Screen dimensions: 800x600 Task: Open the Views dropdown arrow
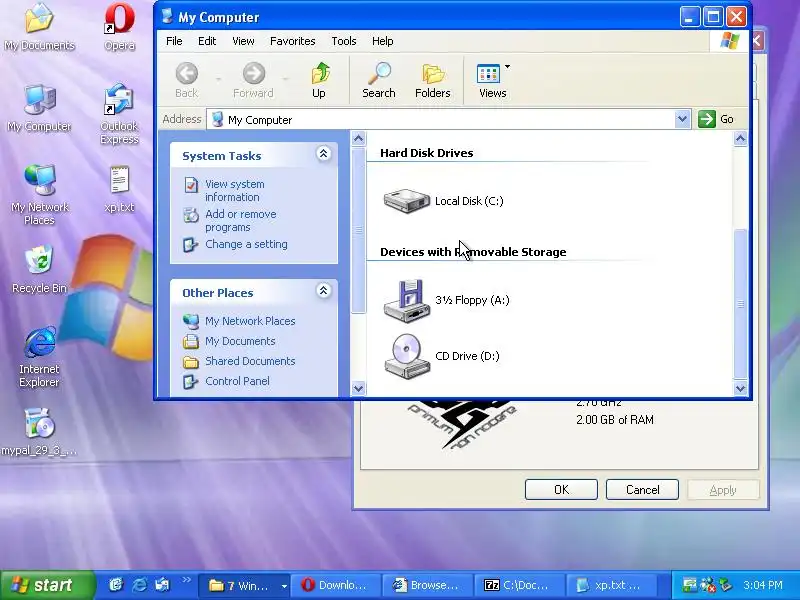tap(507, 67)
